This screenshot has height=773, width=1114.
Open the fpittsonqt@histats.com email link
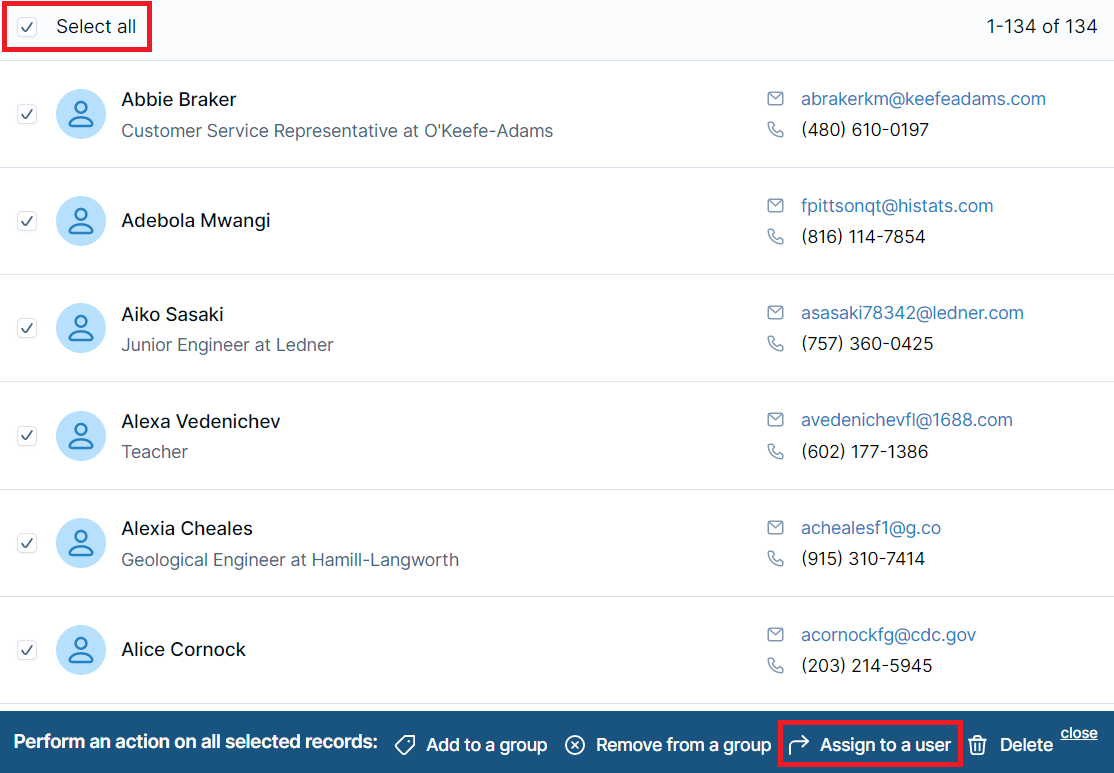click(x=897, y=206)
